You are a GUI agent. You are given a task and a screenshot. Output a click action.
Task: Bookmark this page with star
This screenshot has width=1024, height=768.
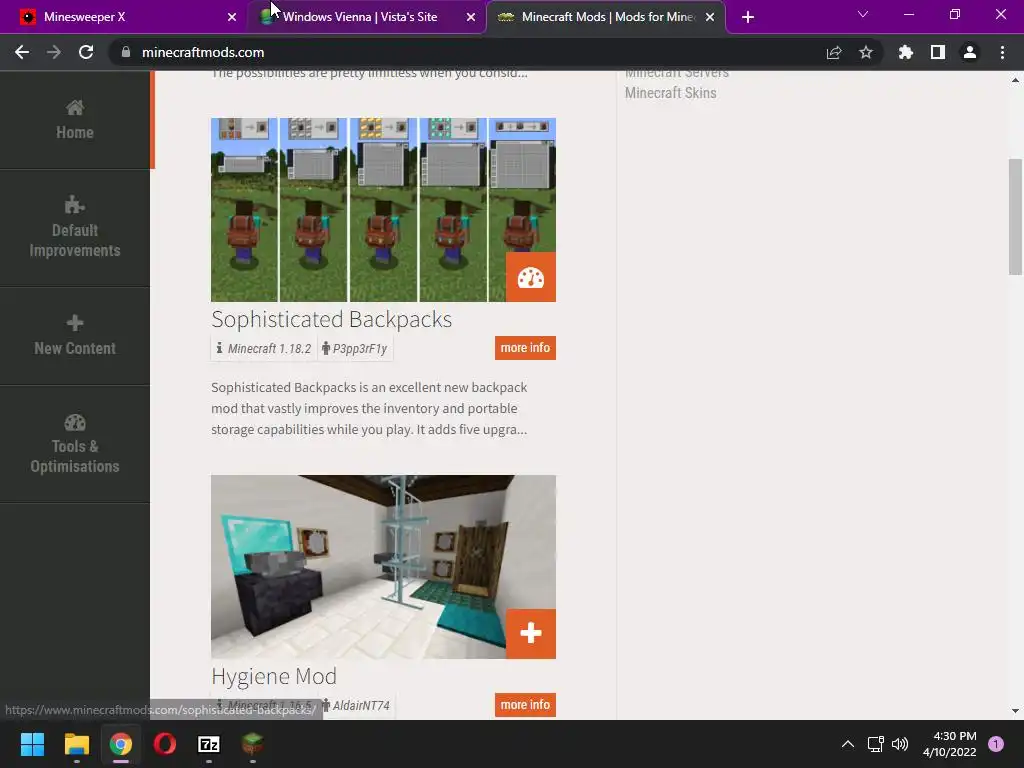pyautogui.click(x=866, y=52)
